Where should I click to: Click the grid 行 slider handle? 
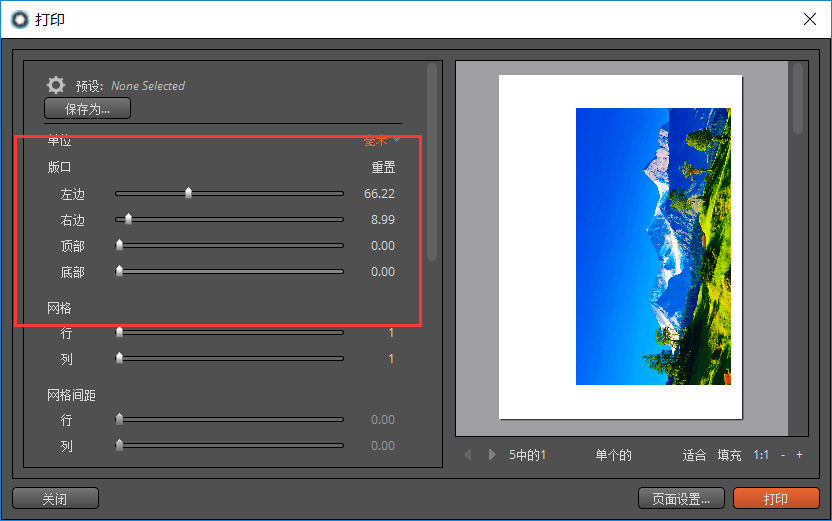tap(119, 332)
